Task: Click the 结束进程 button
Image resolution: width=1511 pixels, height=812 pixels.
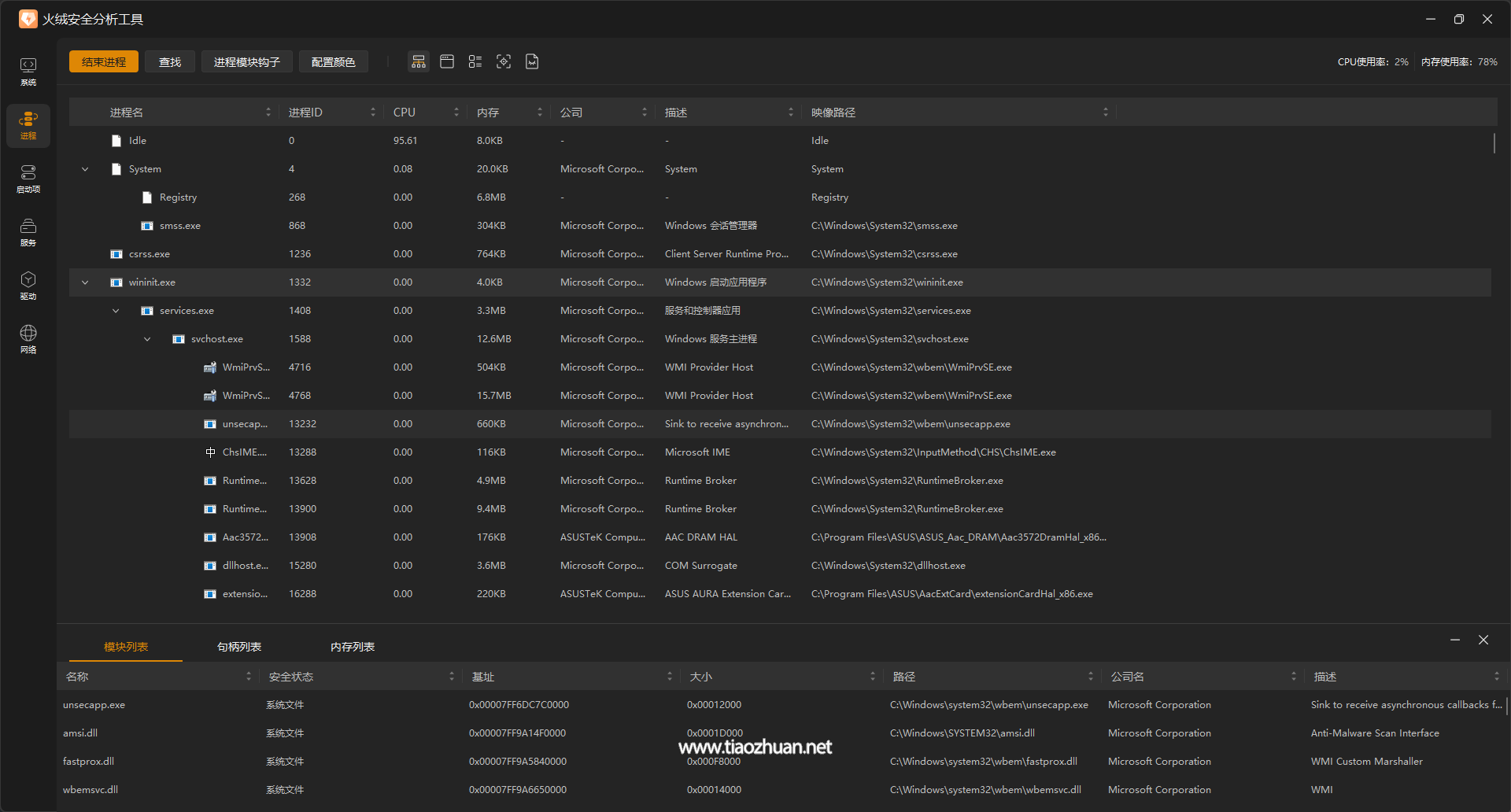Action: (x=104, y=61)
